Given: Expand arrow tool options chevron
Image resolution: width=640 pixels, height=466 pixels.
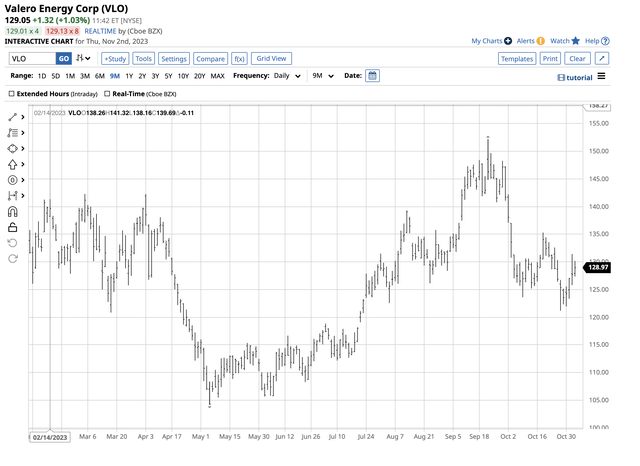Looking at the screenshot, I should pos(23,164).
